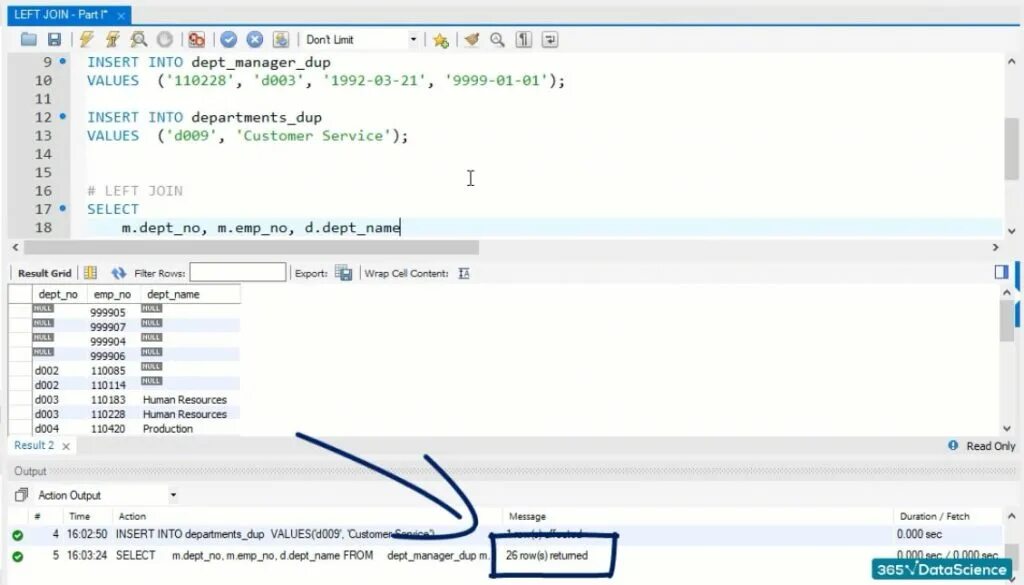Place cursor on 'Customer Service' string
1024x585 pixels.
pyautogui.click(x=313, y=136)
